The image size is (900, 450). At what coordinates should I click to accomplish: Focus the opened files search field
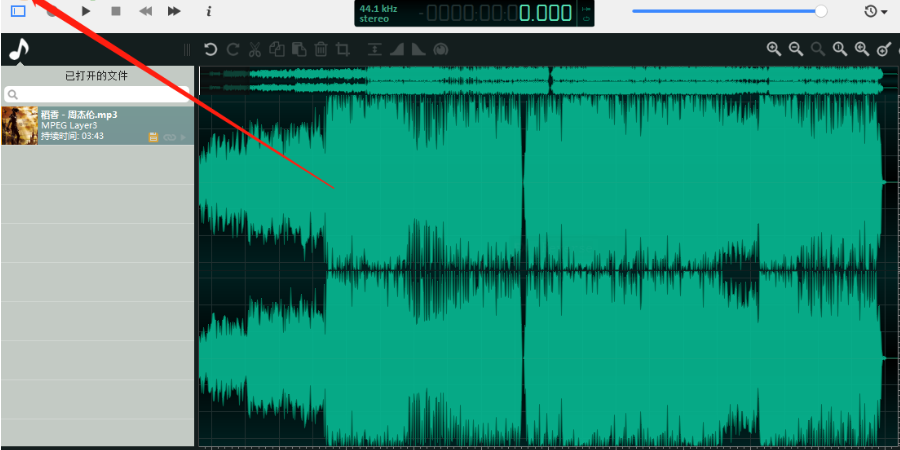coord(96,94)
